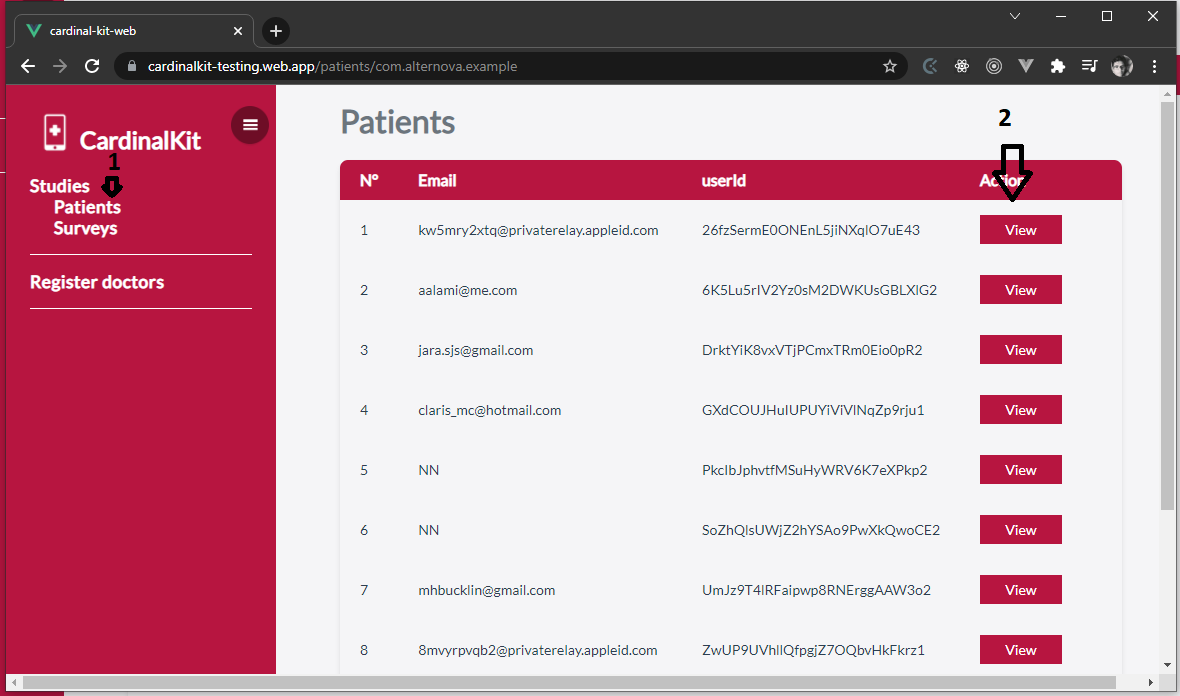Open Register doctors in the sidebar
Screen dimensions: 1180x696
click(97, 282)
